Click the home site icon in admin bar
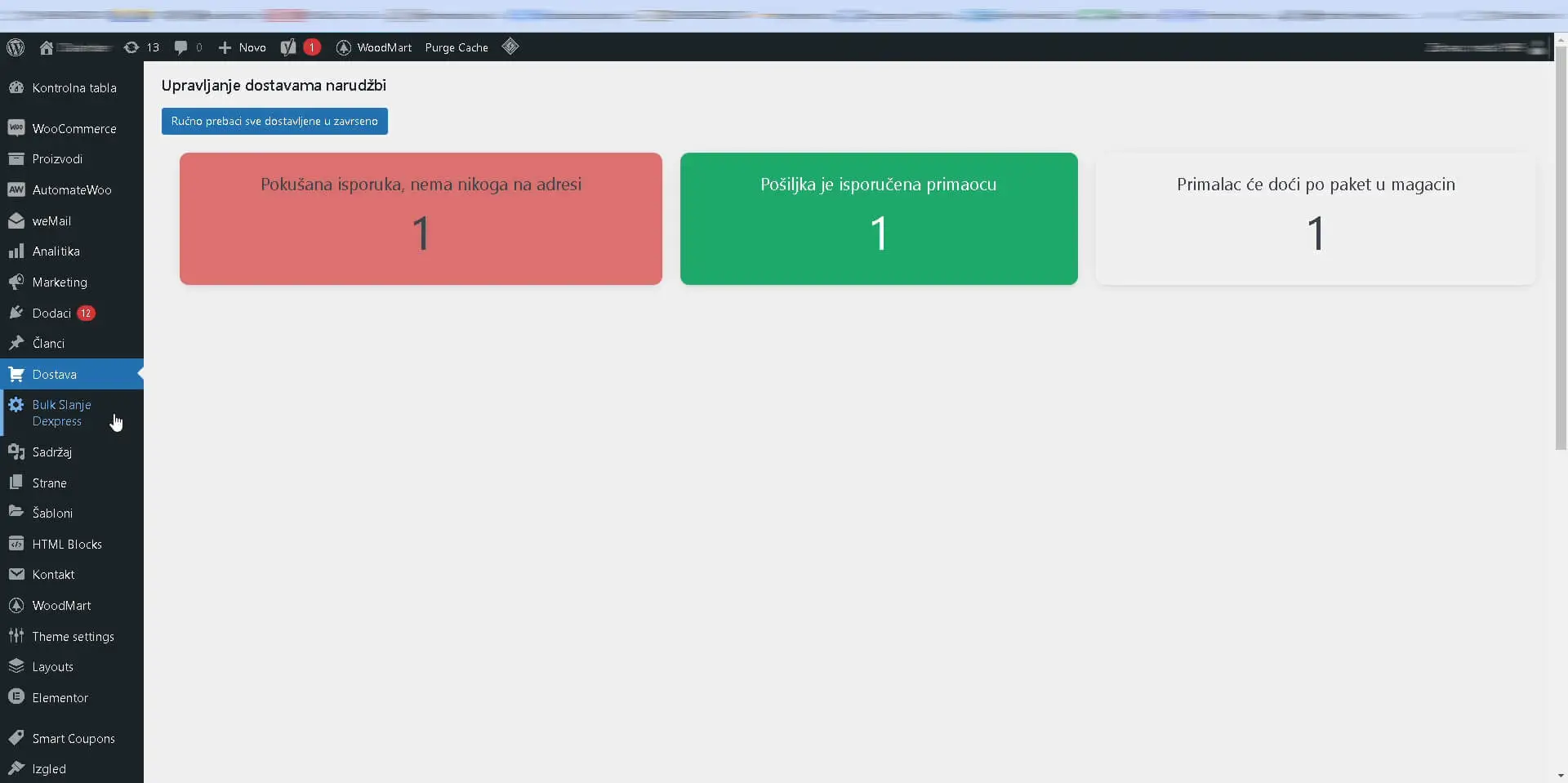Screen dimensions: 1568x783 pos(47,47)
